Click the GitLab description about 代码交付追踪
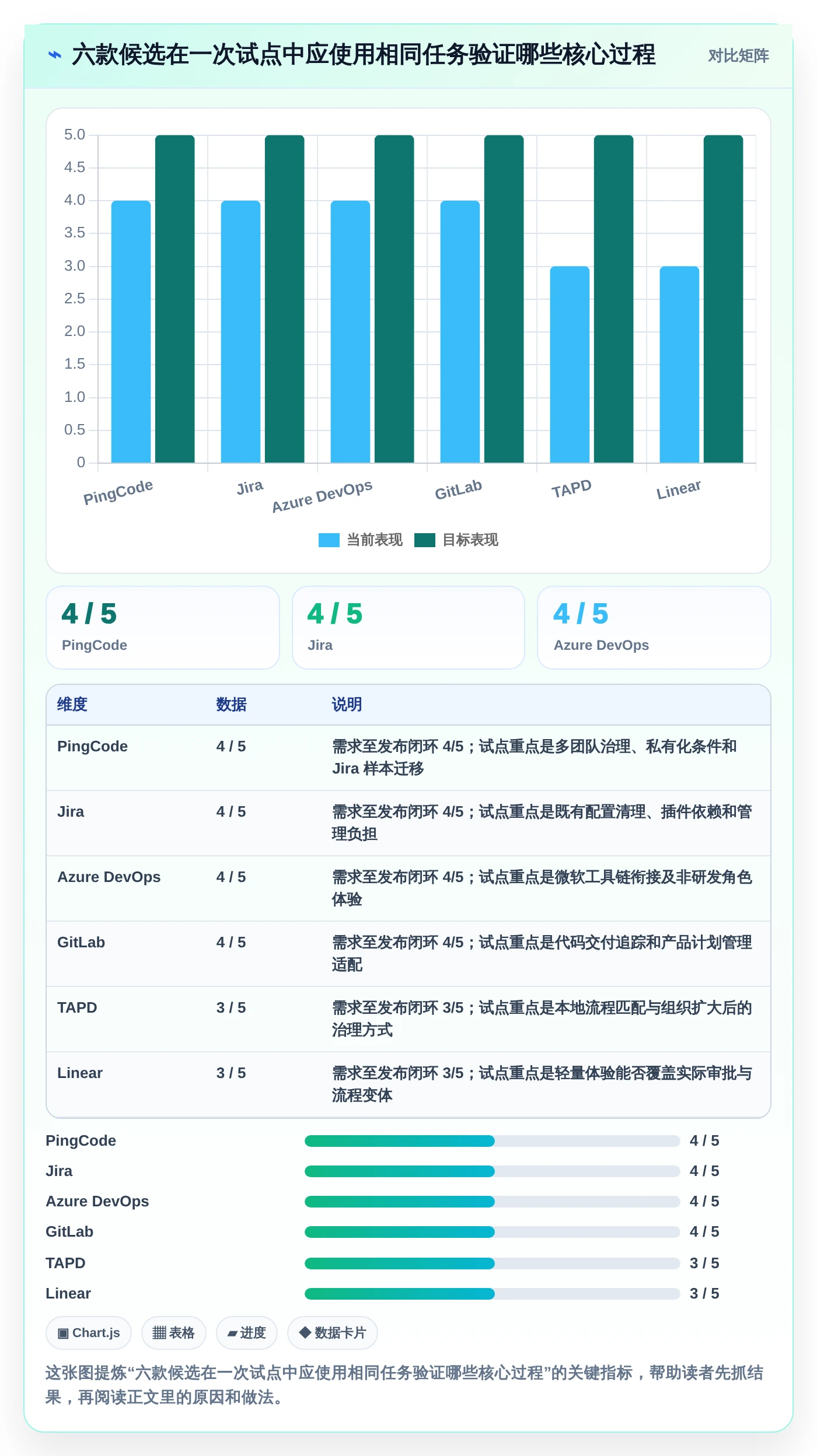This screenshot has height=1456, width=817. point(542,954)
